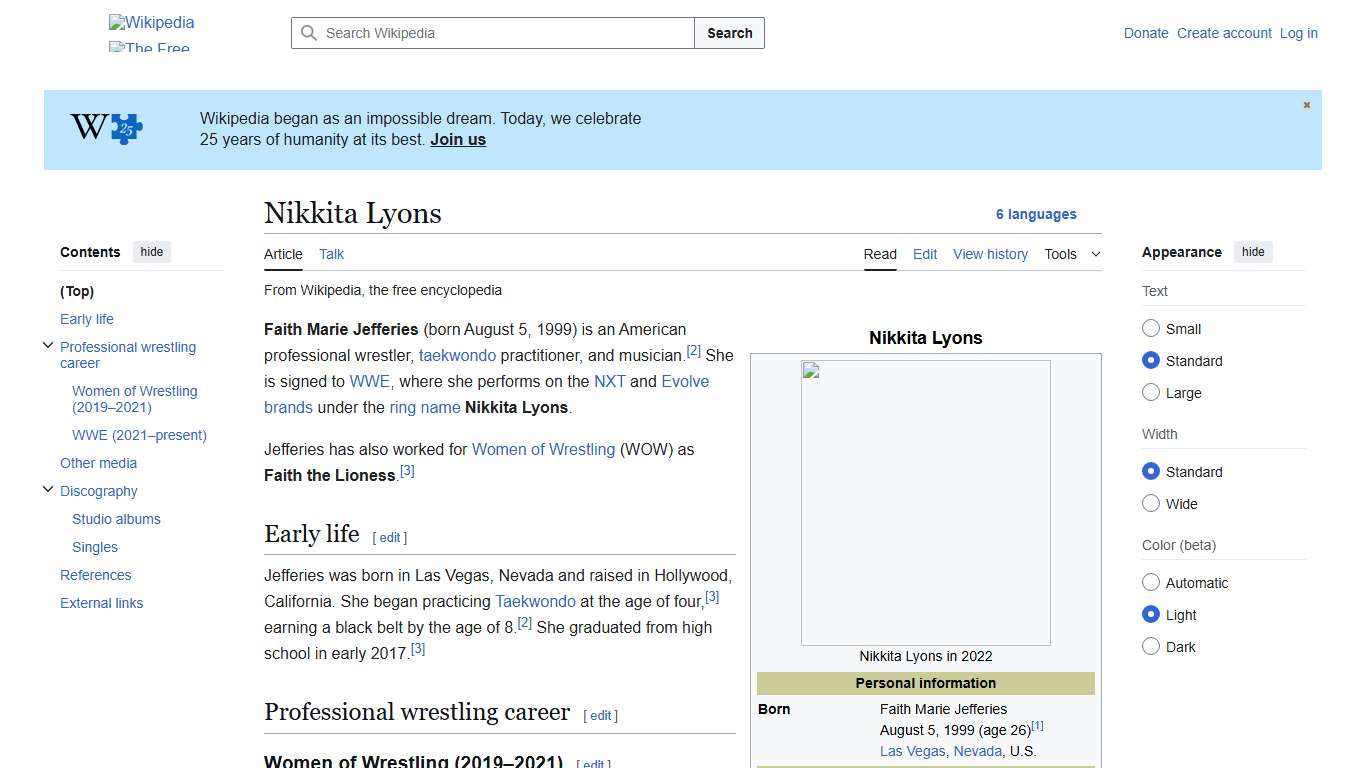Select the Large text size option
Image resolution: width=1366 pixels, height=768 pixels.
(1151, 392)
